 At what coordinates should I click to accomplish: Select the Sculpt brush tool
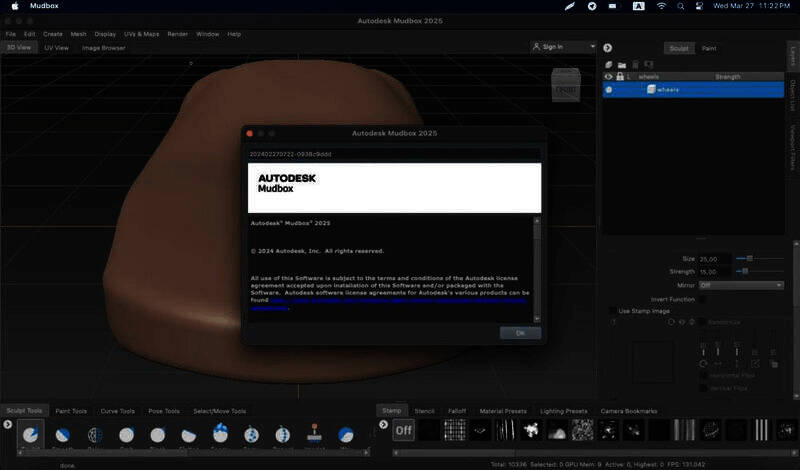point(31,435)
